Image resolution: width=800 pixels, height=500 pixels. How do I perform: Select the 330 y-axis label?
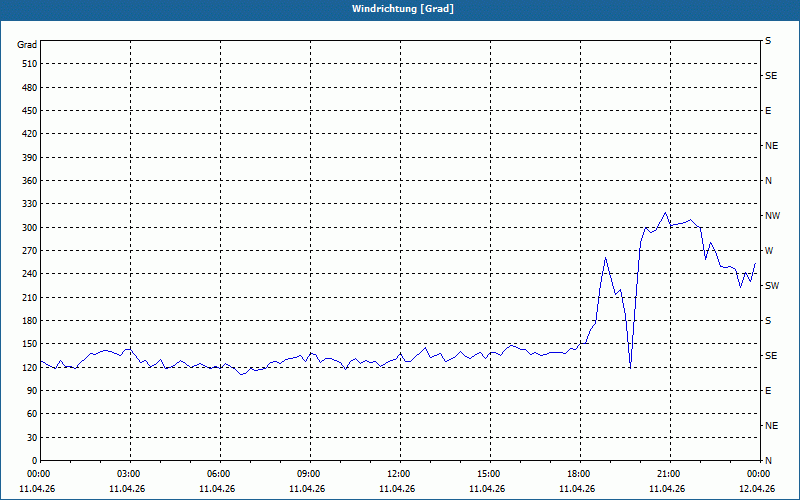pyautogui.click(x=30, y=204)
